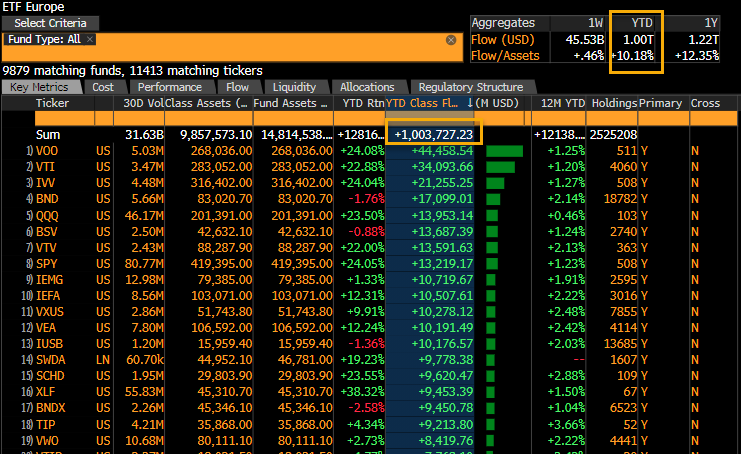Clear criteria with the circular X icon
Screen dimensions: 741x454
(450, 40)
